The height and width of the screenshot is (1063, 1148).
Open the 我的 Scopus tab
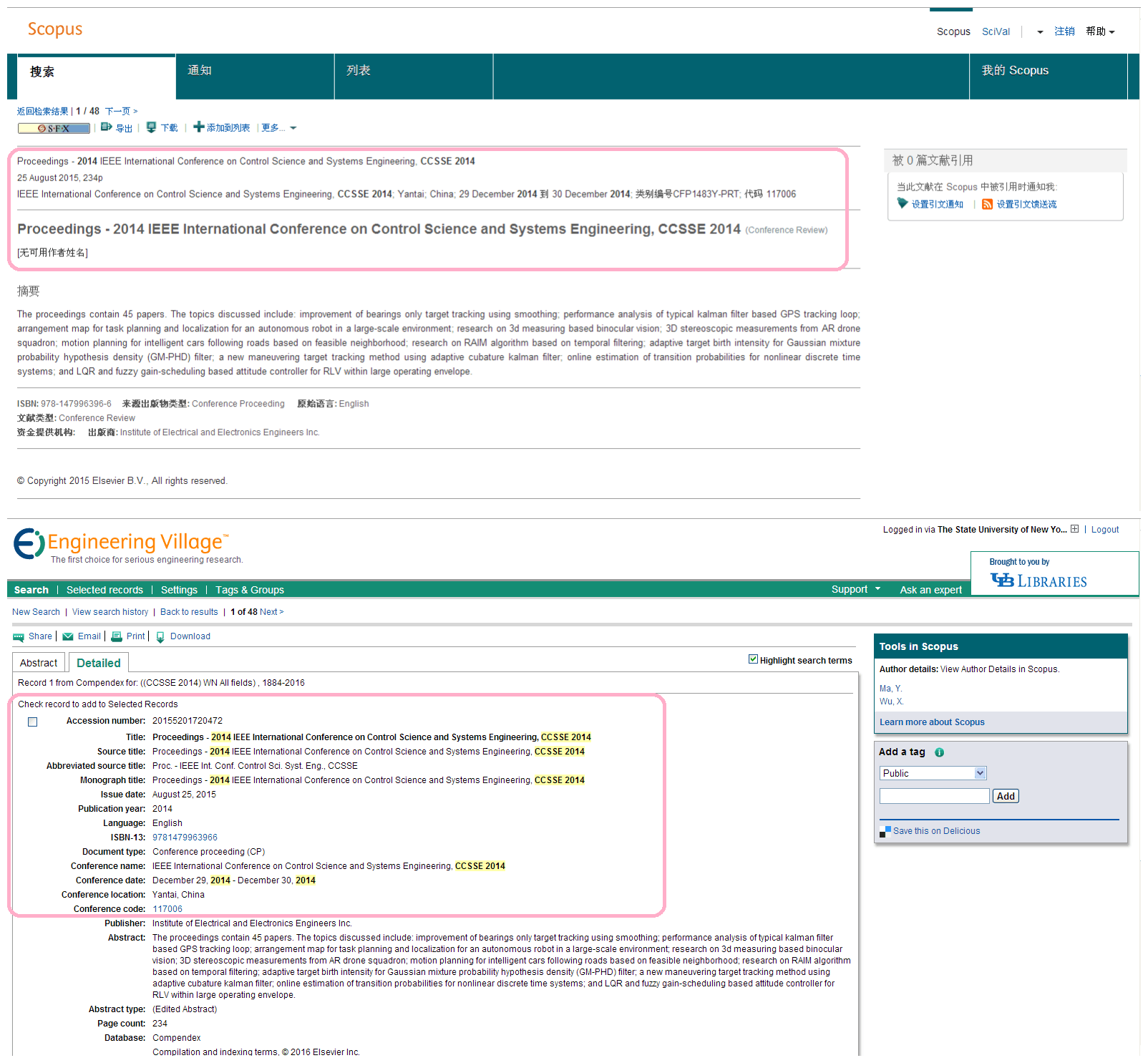click(1048, 77)
